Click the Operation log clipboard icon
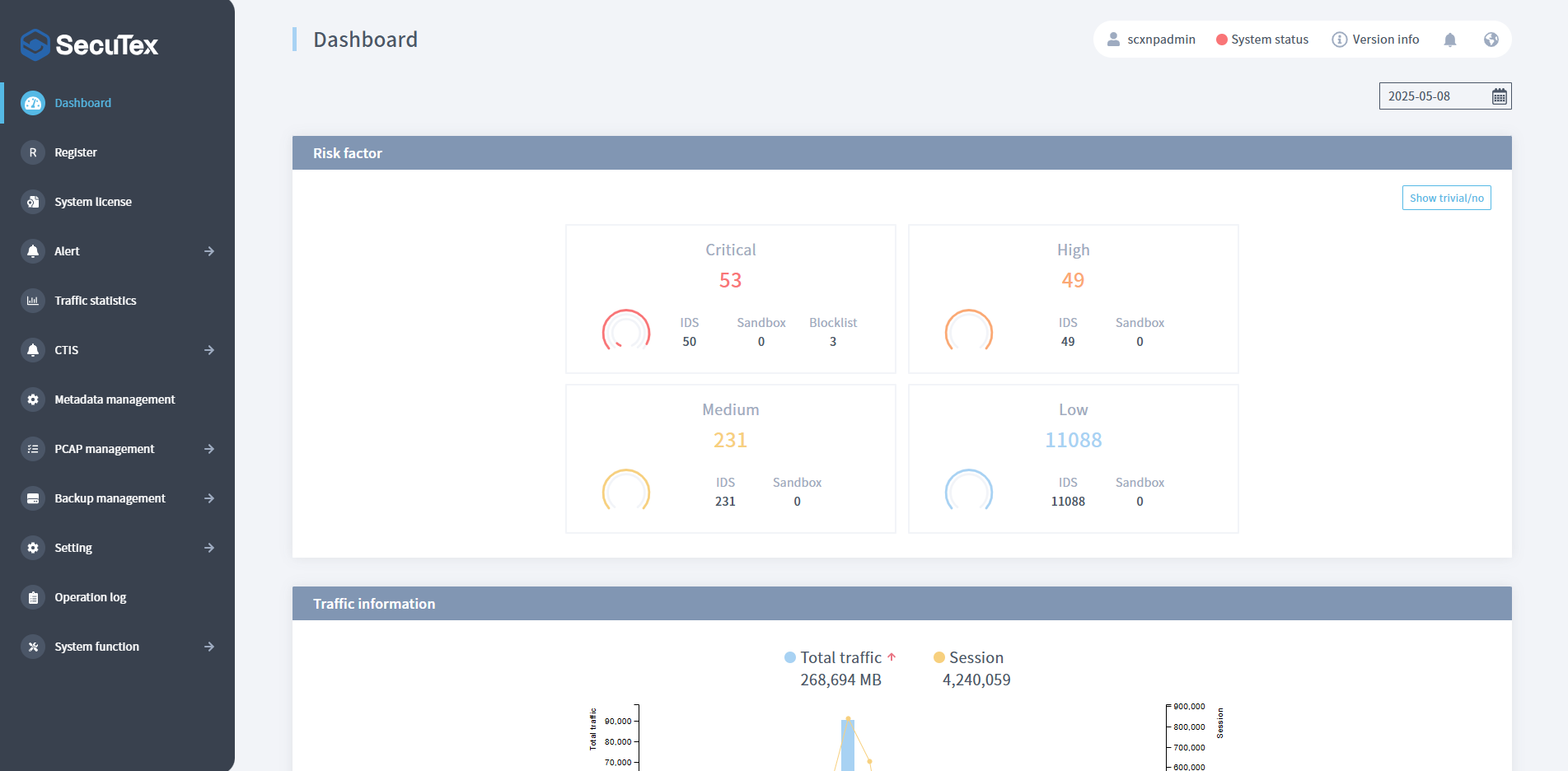The height and width of the screenshot is (771, 1568). click(33, 597)
